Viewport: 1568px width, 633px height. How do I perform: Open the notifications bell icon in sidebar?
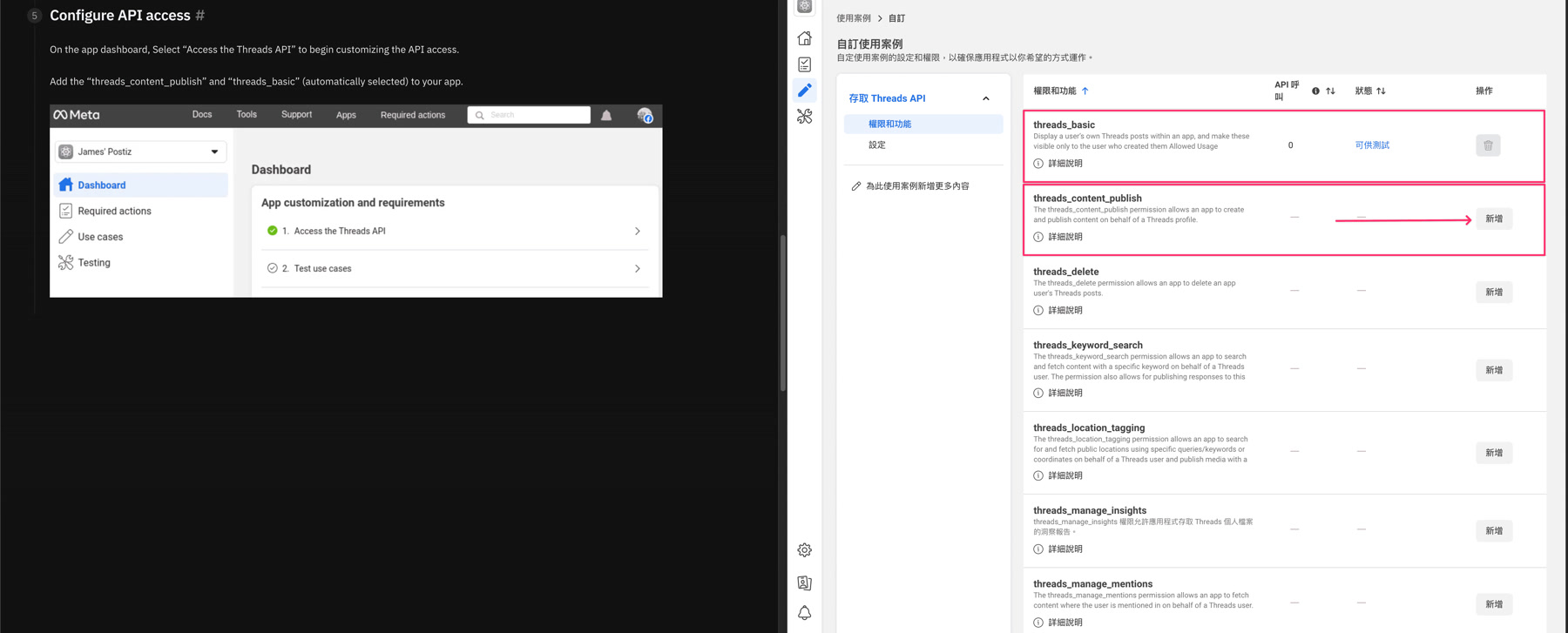click(804, 613)
